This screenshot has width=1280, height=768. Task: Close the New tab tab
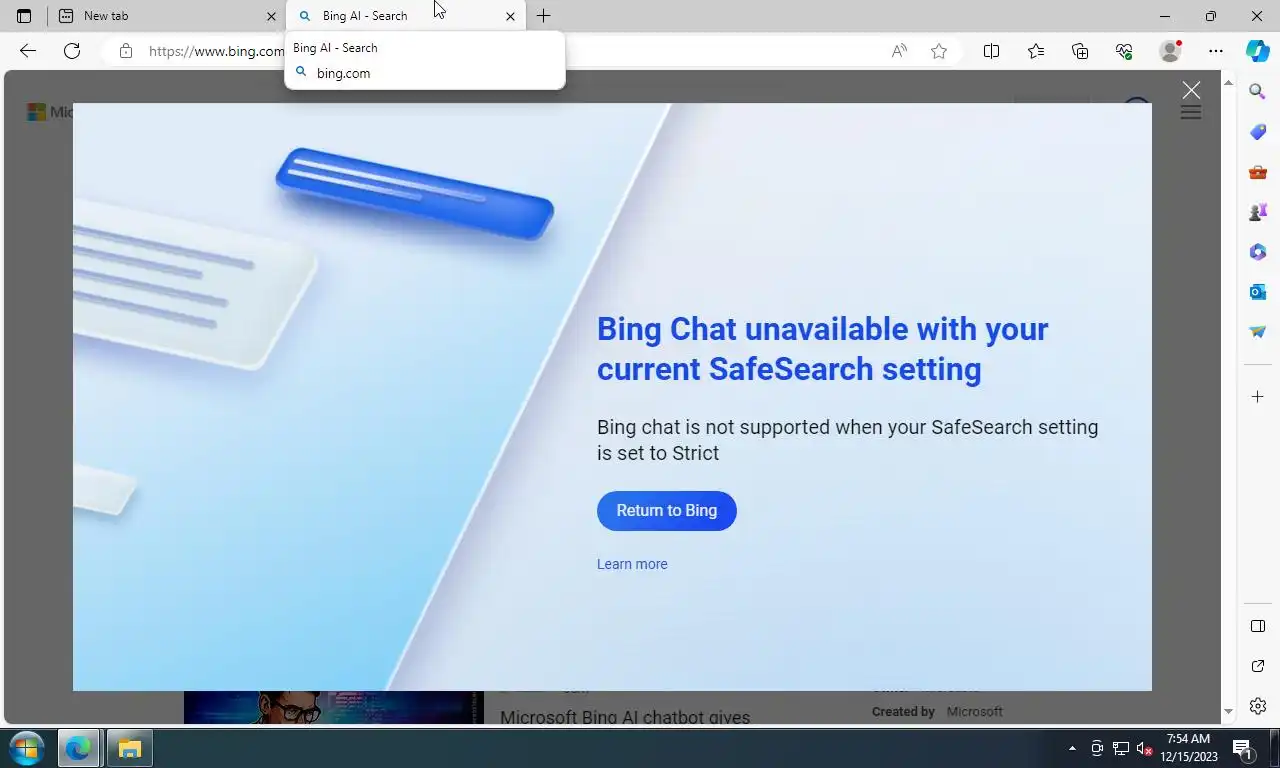coord(271,16)
